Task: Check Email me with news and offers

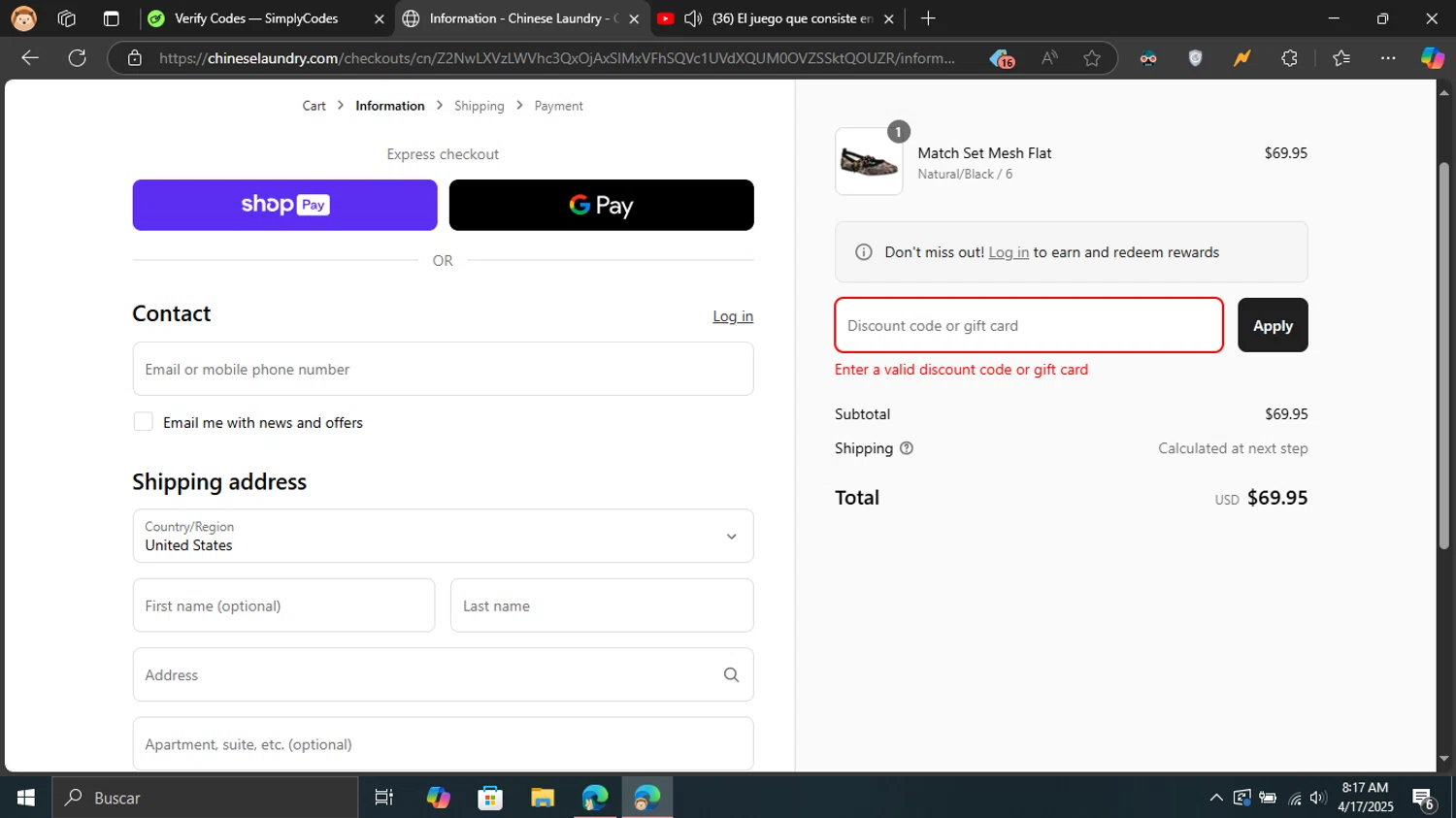Action: click(x=143, y=422)
